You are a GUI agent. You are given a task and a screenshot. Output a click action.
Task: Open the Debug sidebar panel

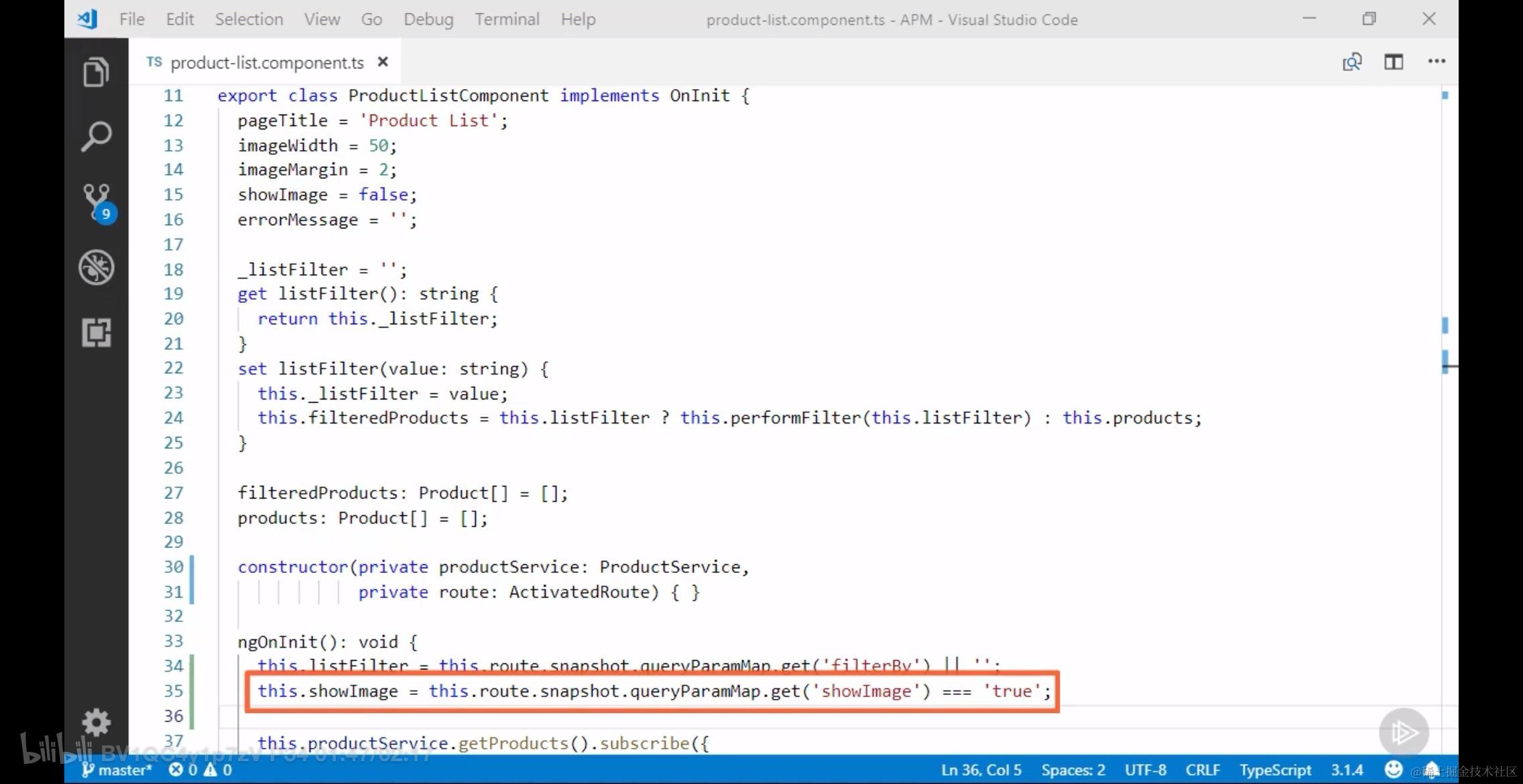coord(96,267)
